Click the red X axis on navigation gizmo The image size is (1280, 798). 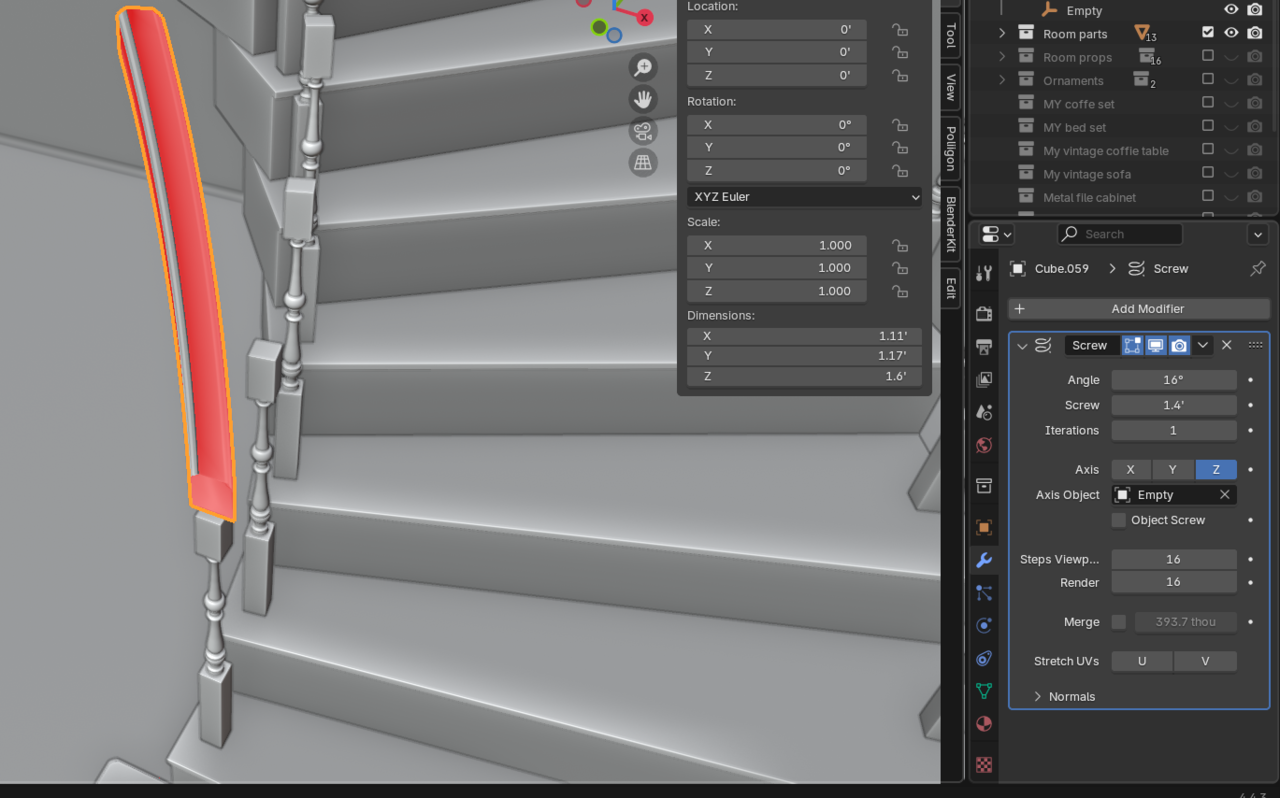(645, 17)
